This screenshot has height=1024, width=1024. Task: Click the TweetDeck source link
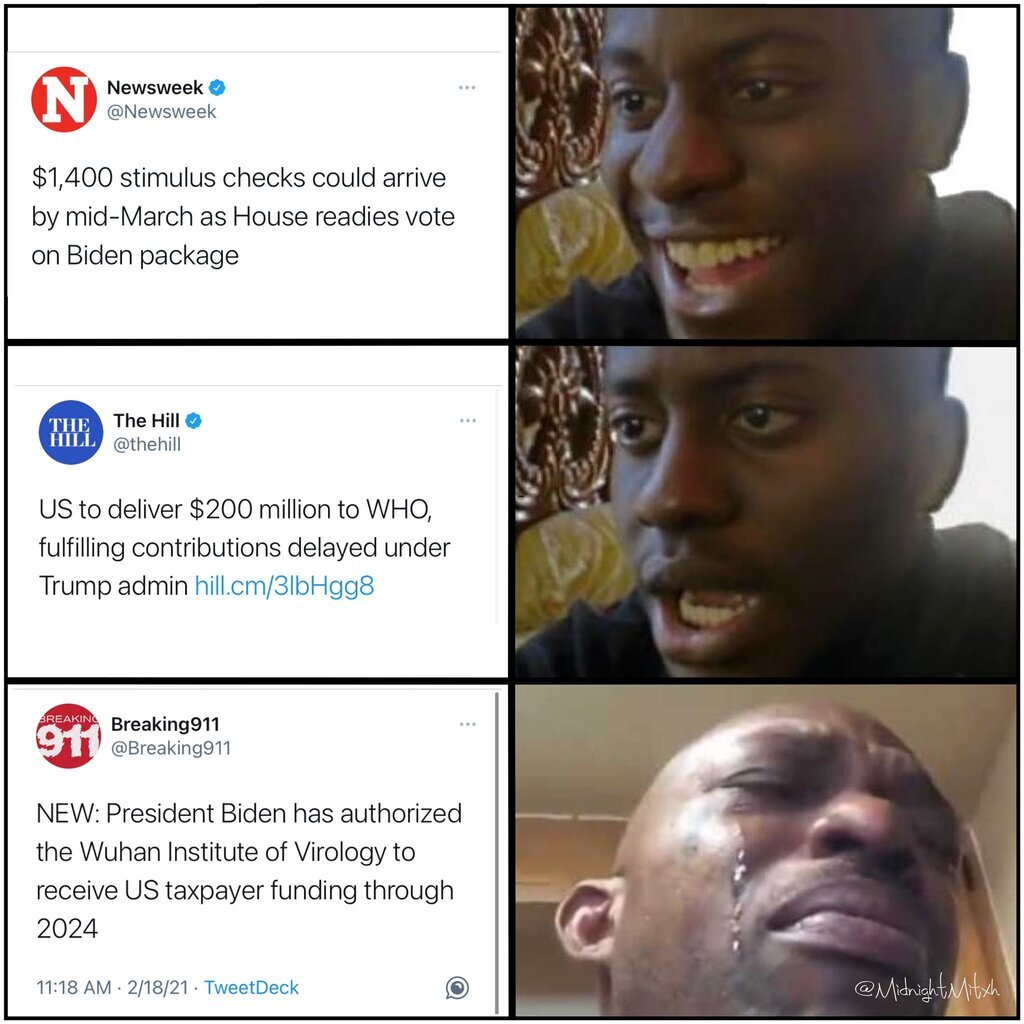251,987
